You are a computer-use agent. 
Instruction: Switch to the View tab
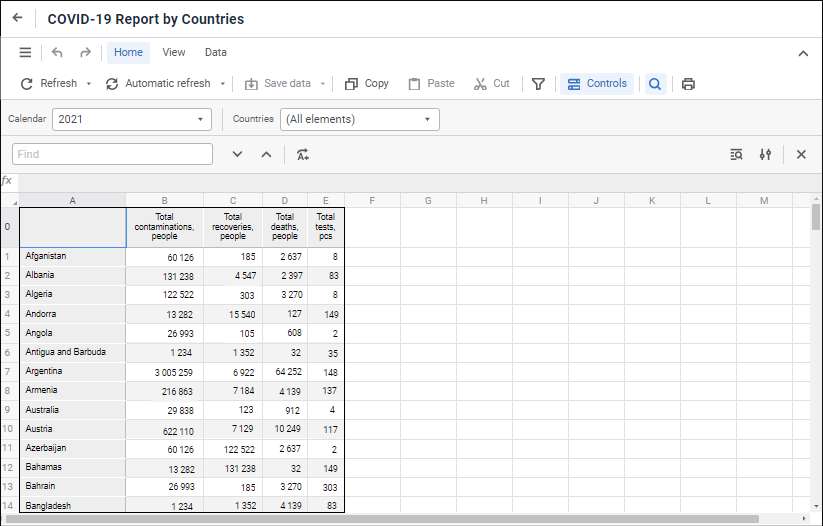point(174,53)
